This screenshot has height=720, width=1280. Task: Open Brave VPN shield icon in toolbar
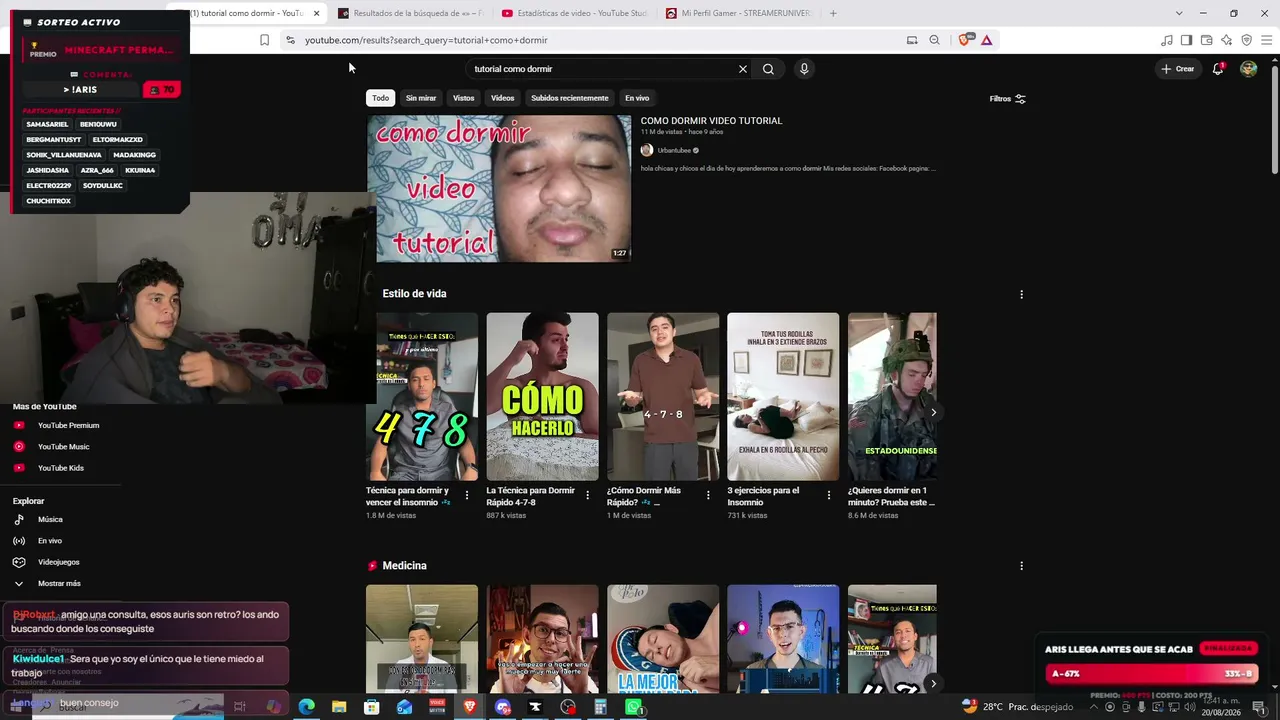1246,40
